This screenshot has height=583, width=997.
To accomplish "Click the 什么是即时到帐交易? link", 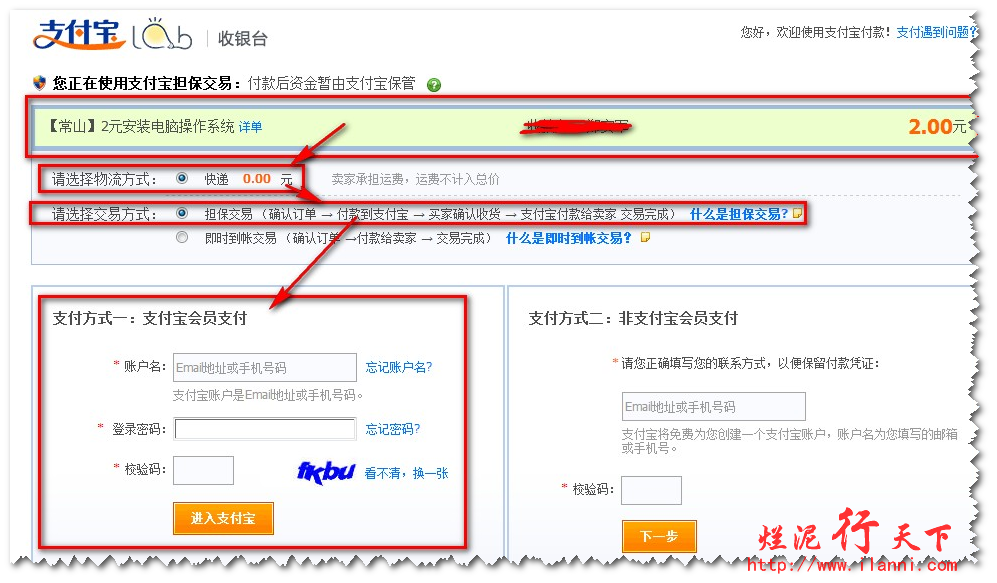I will click(568, 238).
